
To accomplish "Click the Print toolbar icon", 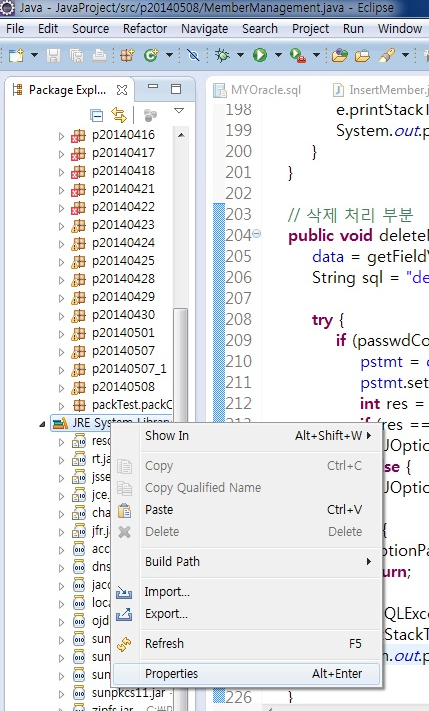I will pyautogui.click(x=99, y=55).
